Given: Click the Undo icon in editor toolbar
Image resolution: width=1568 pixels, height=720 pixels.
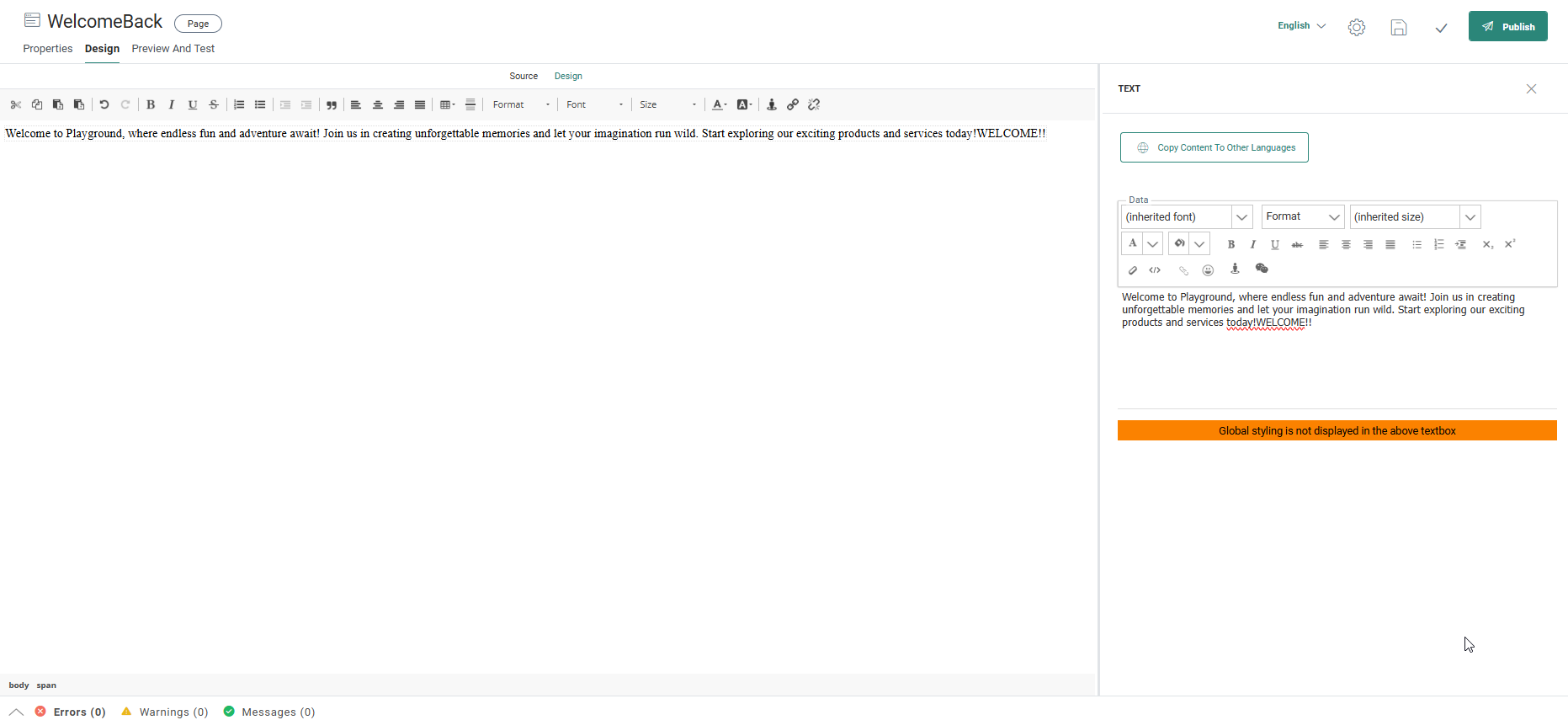Looking at the screenshot, I should point(104,104).
